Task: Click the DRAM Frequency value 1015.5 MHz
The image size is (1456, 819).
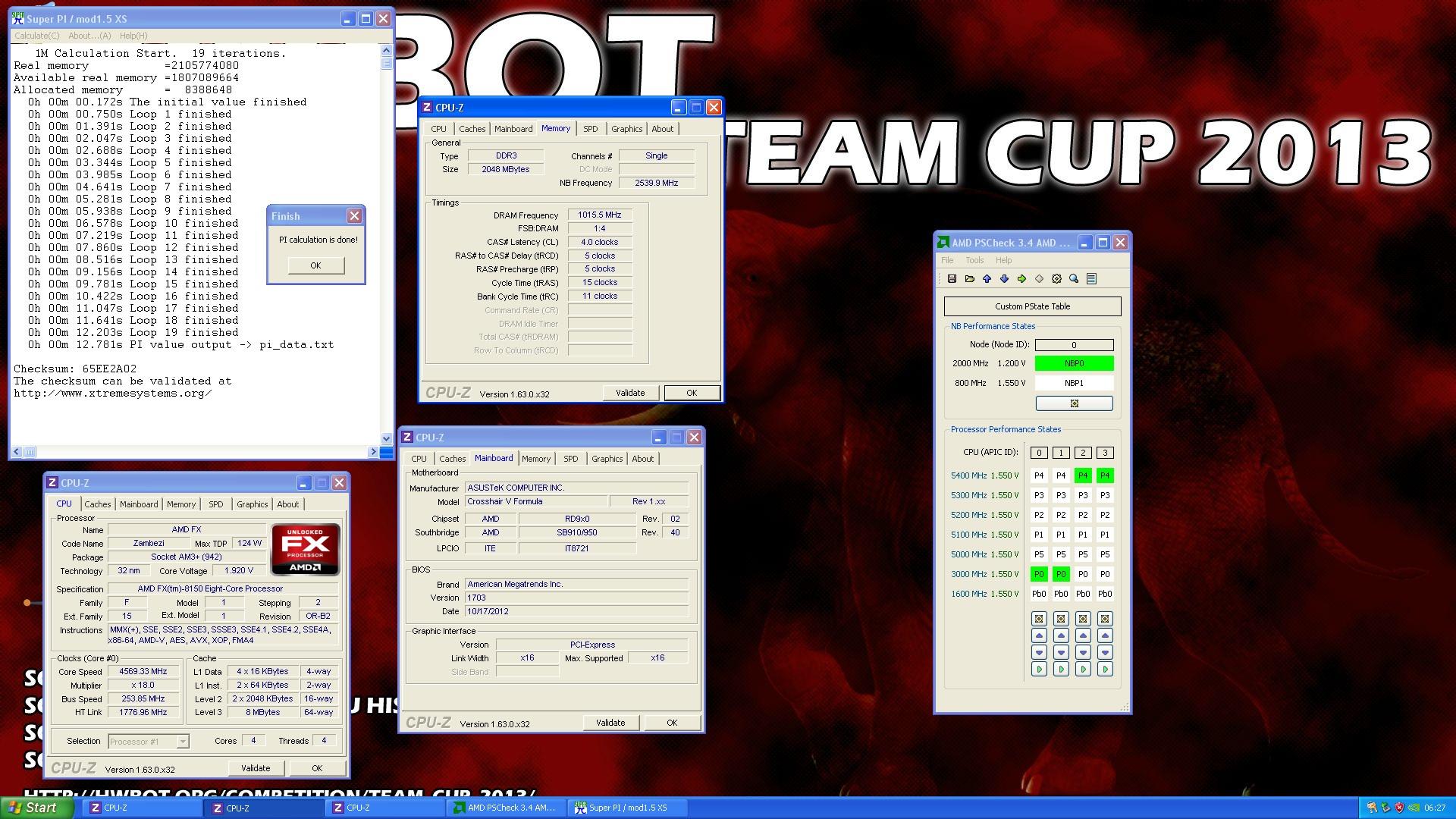Action: click(599, 215)
